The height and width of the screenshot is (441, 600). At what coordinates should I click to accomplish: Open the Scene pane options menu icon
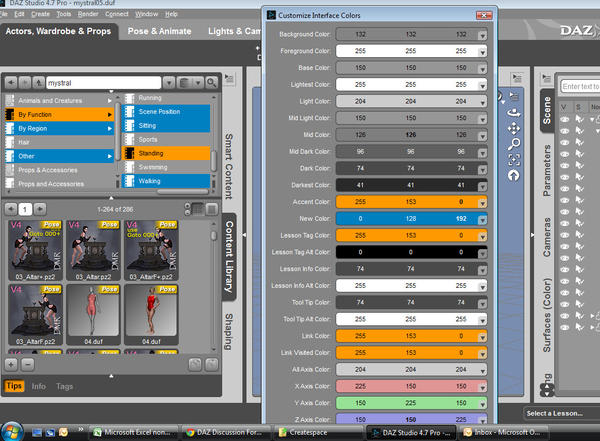[546, 79]
